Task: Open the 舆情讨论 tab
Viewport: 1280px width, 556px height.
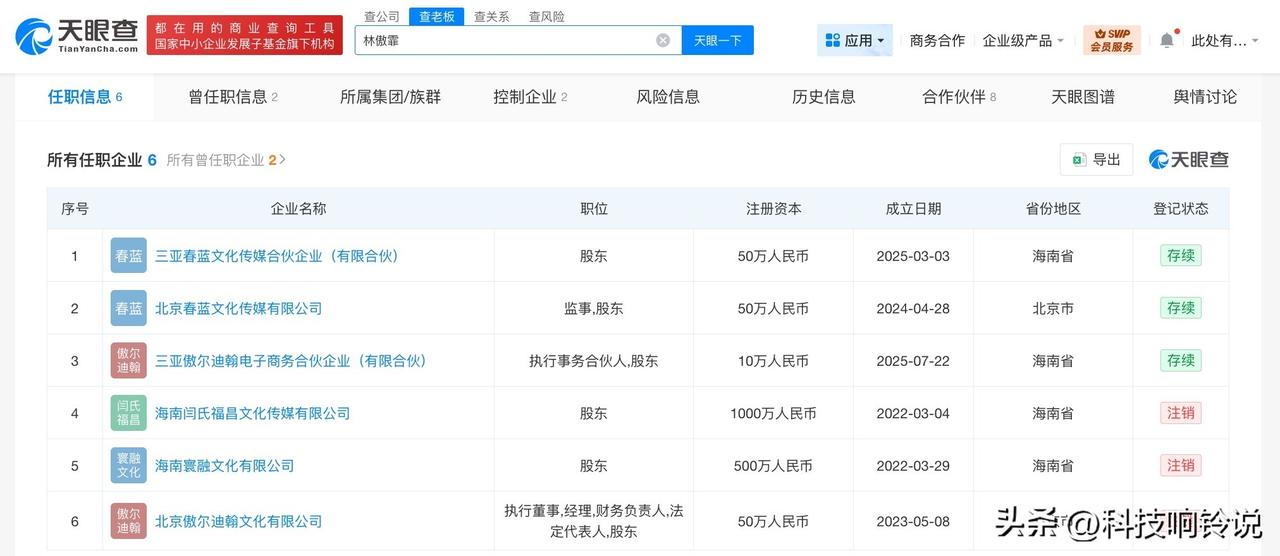Action: tap(1205, 97)
